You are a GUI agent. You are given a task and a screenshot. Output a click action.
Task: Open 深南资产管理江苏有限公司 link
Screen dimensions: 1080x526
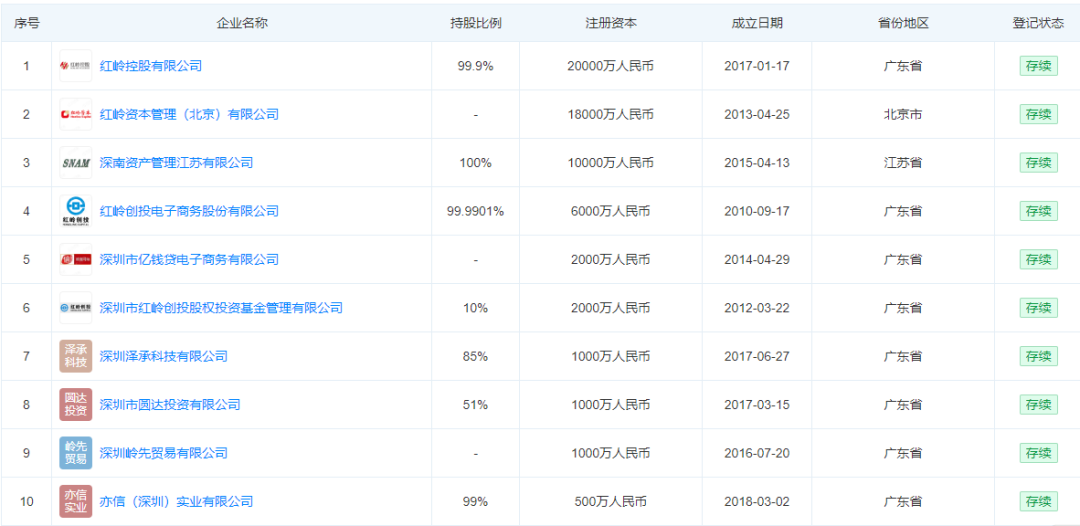(176, 163)
